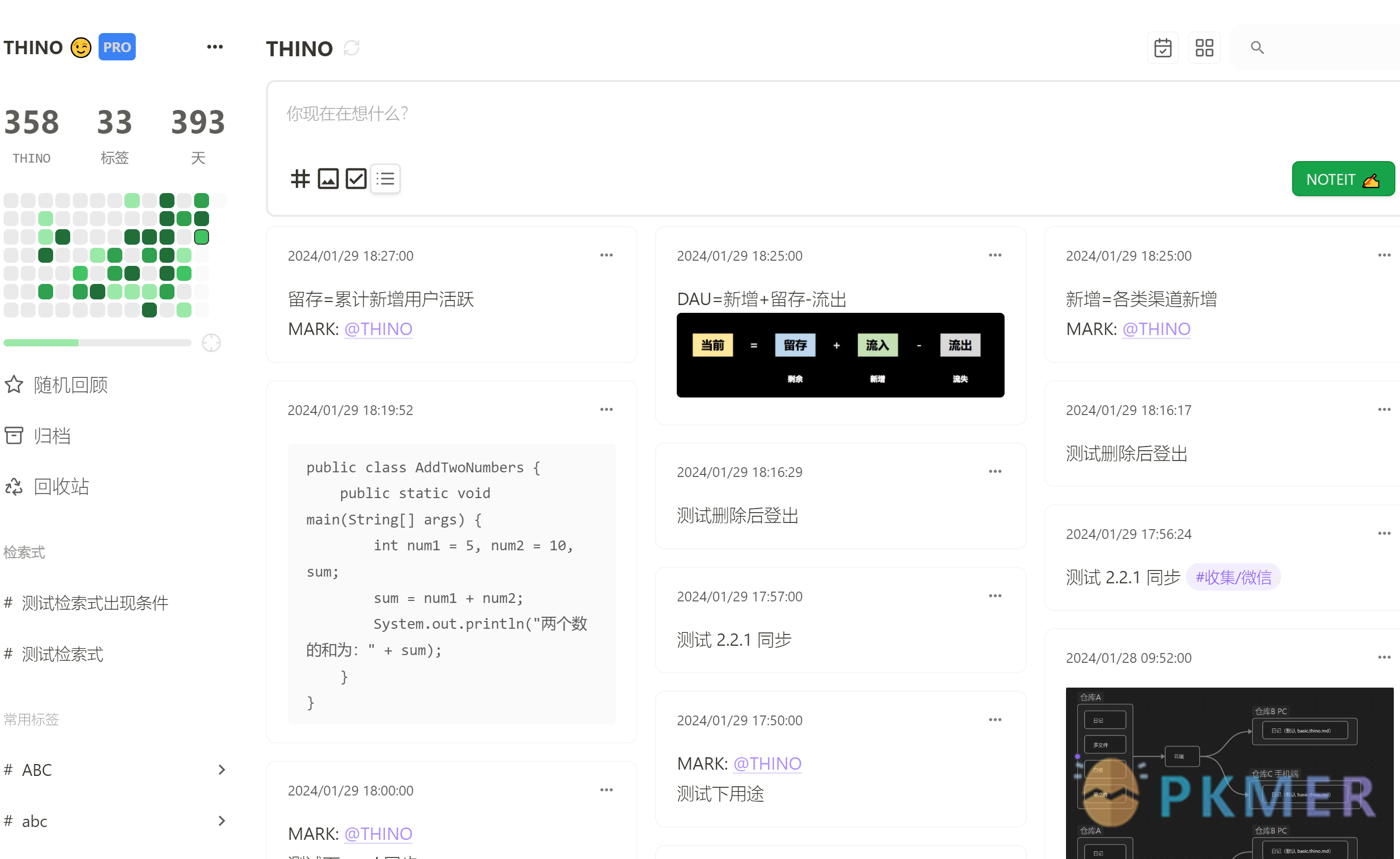Click the timestamp 2024/01/29 18:27:00
The image size is (1400, 859).
351,256
